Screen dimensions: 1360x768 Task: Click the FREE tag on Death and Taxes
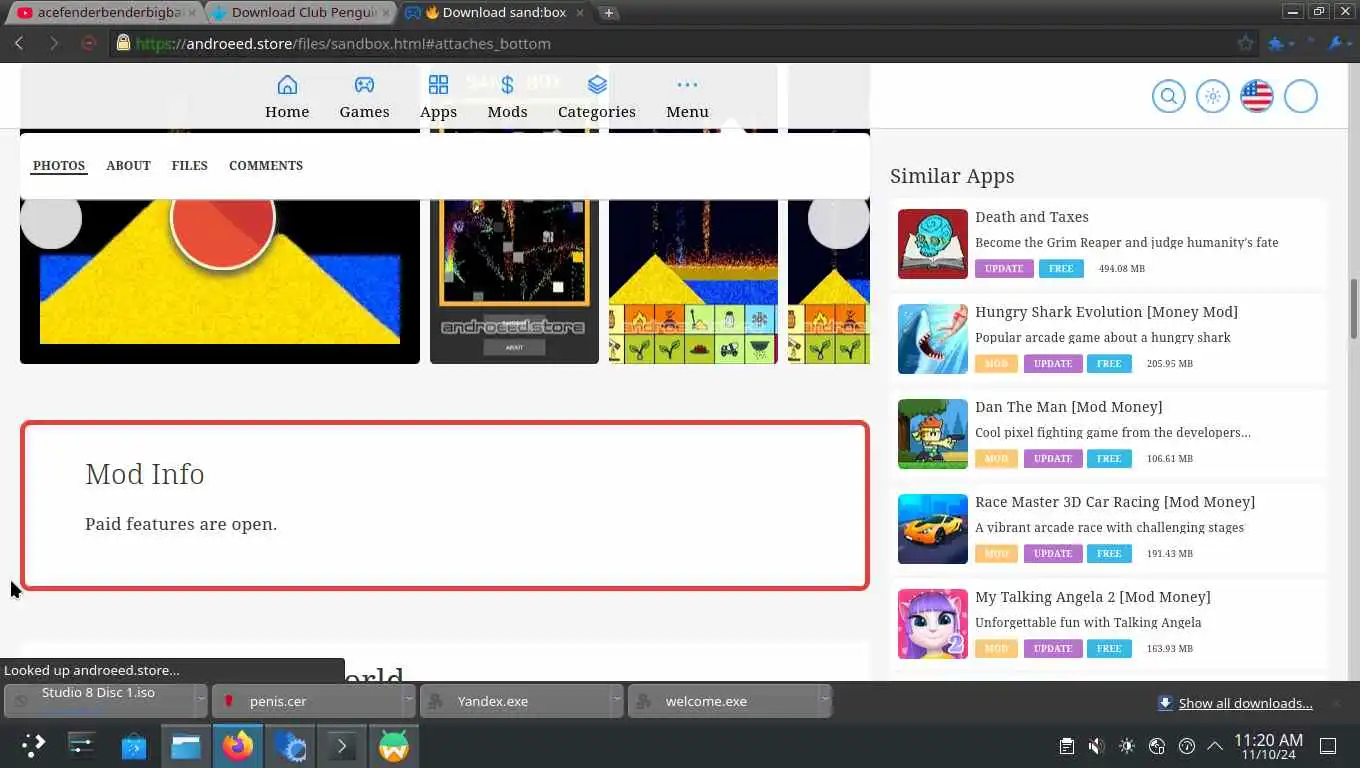click(1061, 269)
